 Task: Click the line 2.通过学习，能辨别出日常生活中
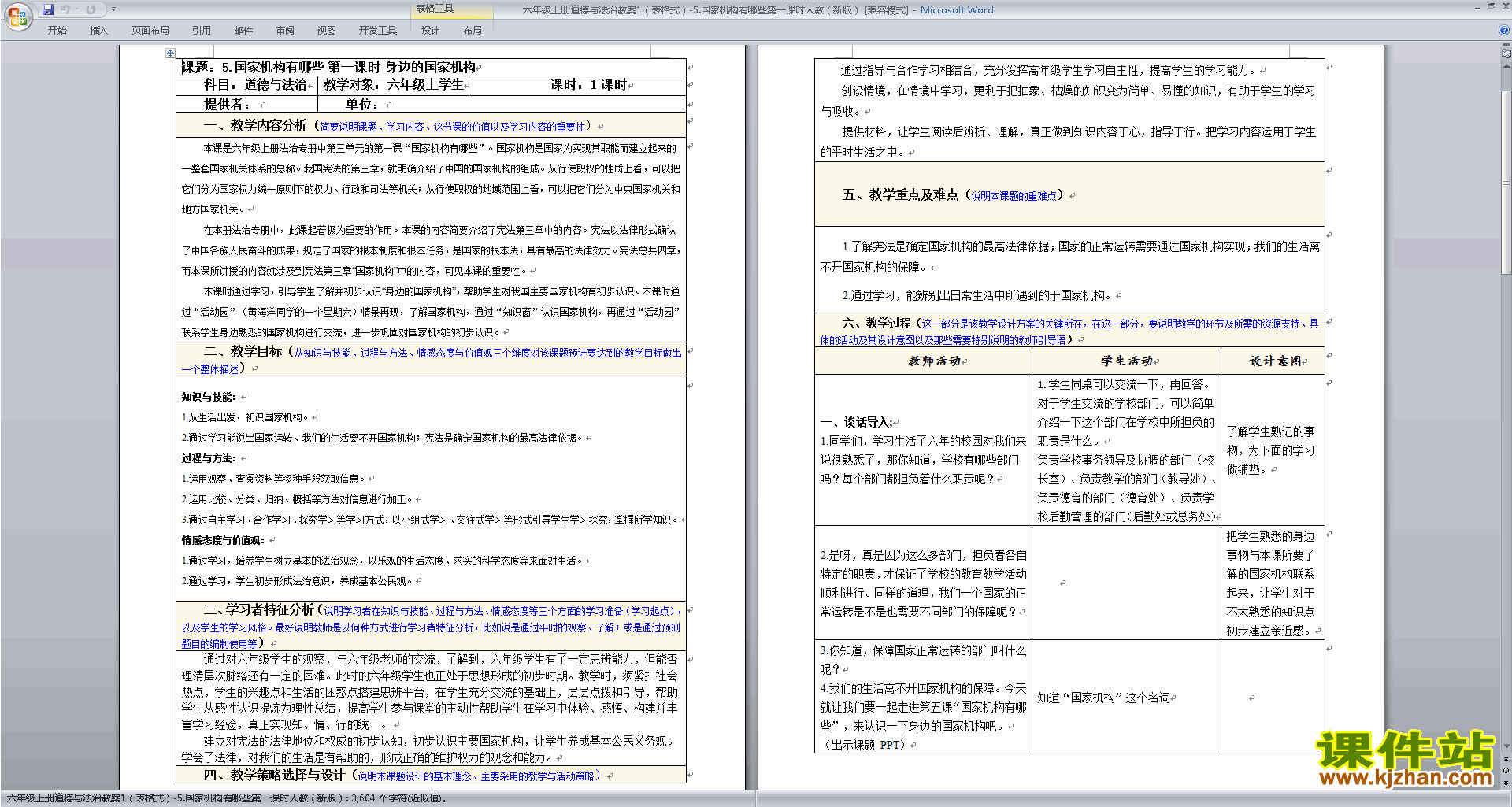(x=977, y=296)
